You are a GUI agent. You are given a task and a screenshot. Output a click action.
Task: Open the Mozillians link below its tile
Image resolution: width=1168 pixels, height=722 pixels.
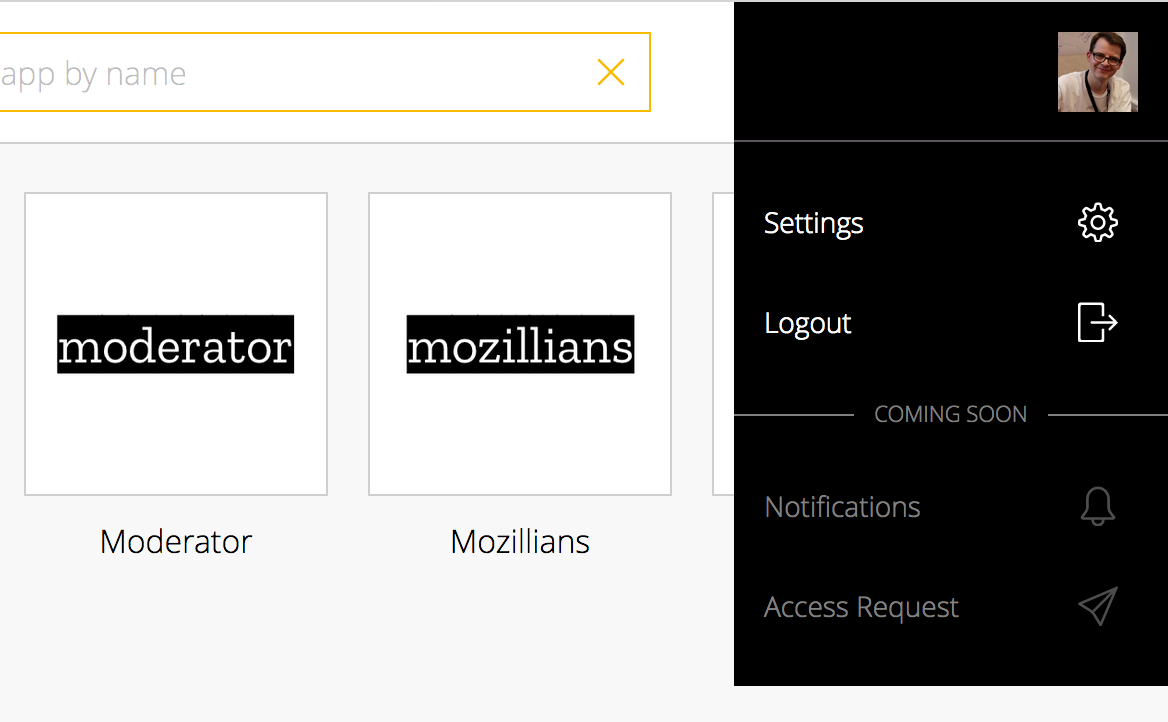point(520,542)
